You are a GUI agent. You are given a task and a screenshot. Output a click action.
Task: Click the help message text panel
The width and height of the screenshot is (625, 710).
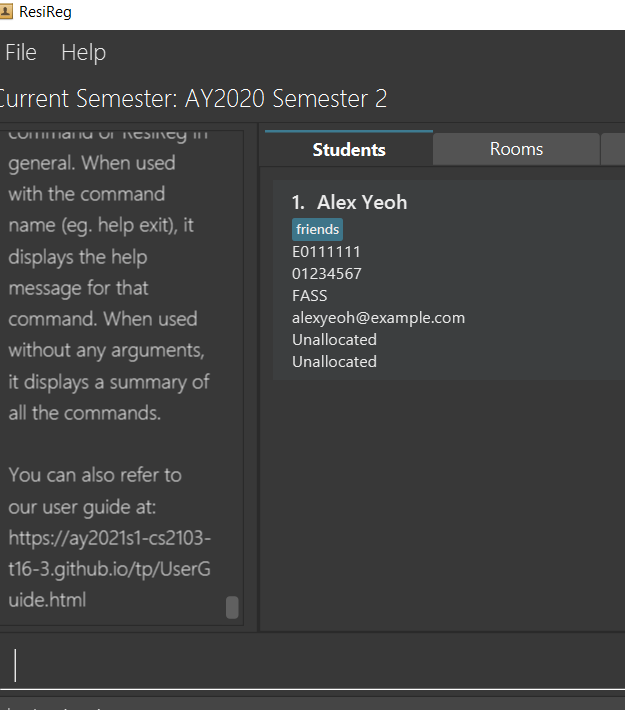pos(121,378)
